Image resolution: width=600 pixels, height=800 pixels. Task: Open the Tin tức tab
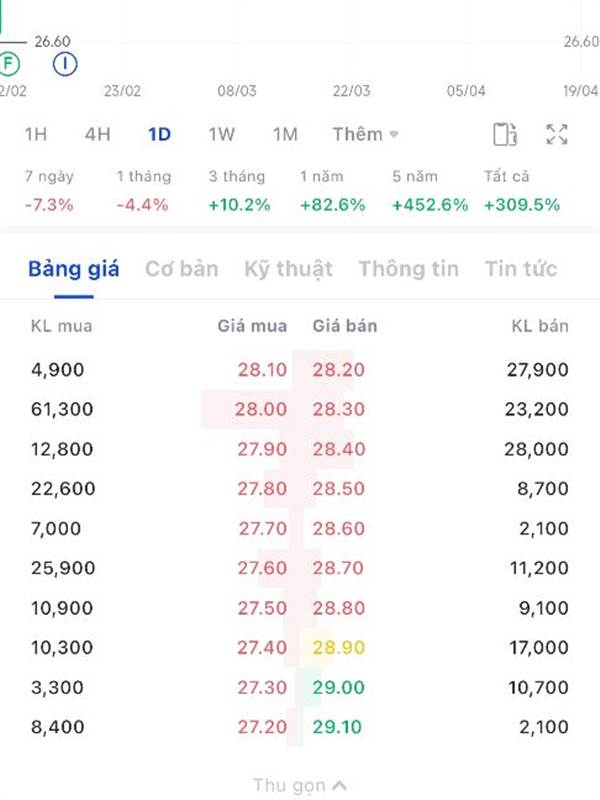tap(521, 269)
